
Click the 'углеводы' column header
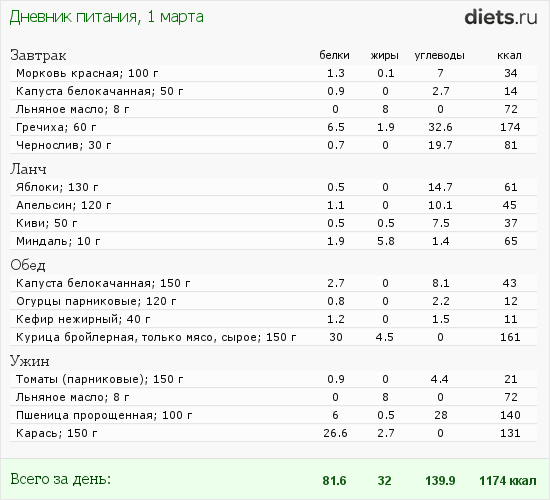coord(440,55)
